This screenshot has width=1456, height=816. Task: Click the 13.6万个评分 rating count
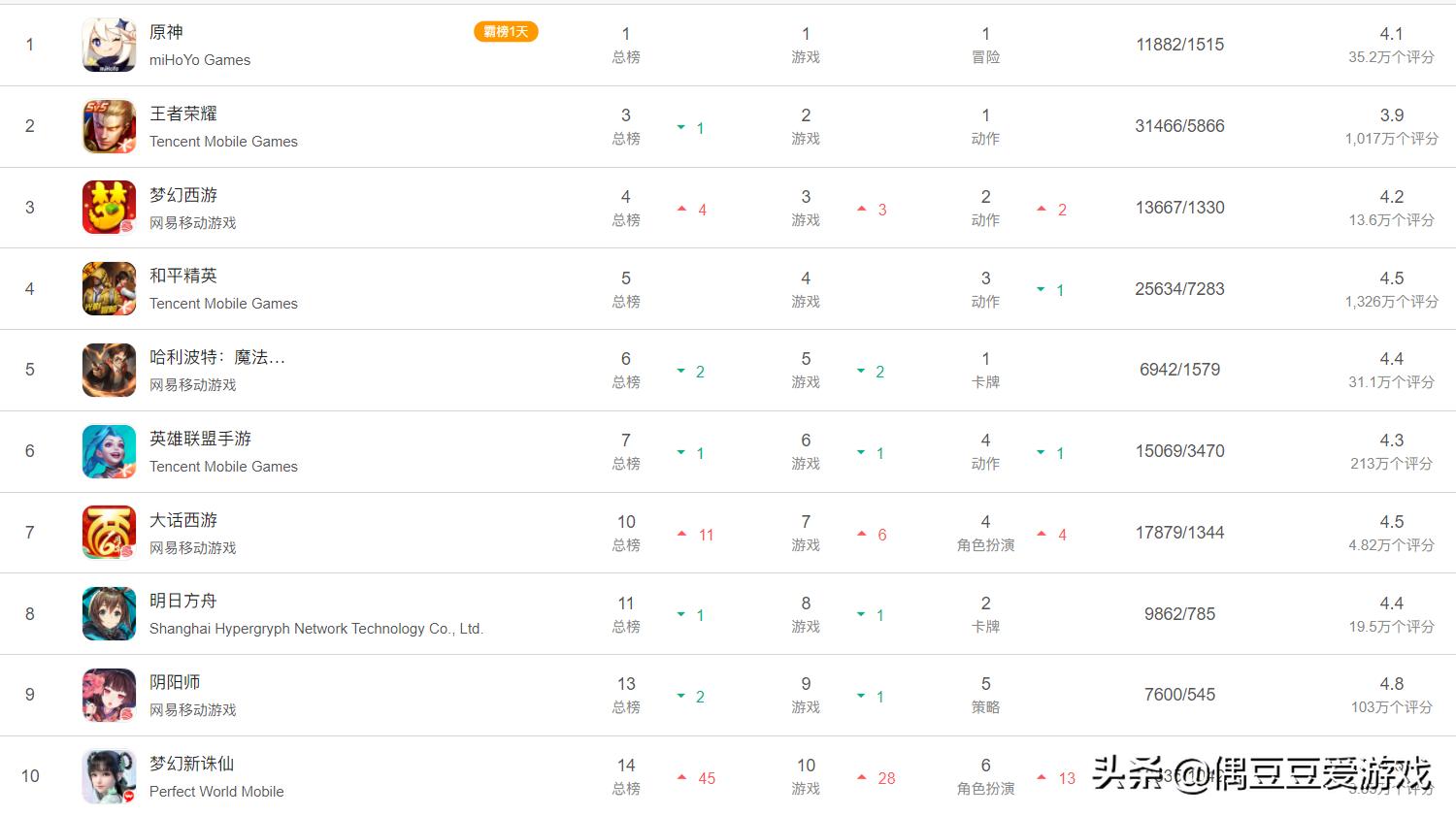1392,220
